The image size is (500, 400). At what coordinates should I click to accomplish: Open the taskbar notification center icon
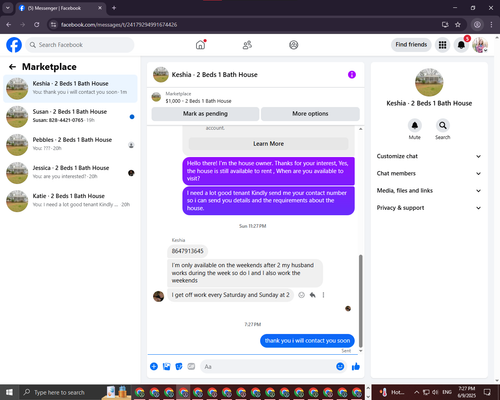click(487, 392)
